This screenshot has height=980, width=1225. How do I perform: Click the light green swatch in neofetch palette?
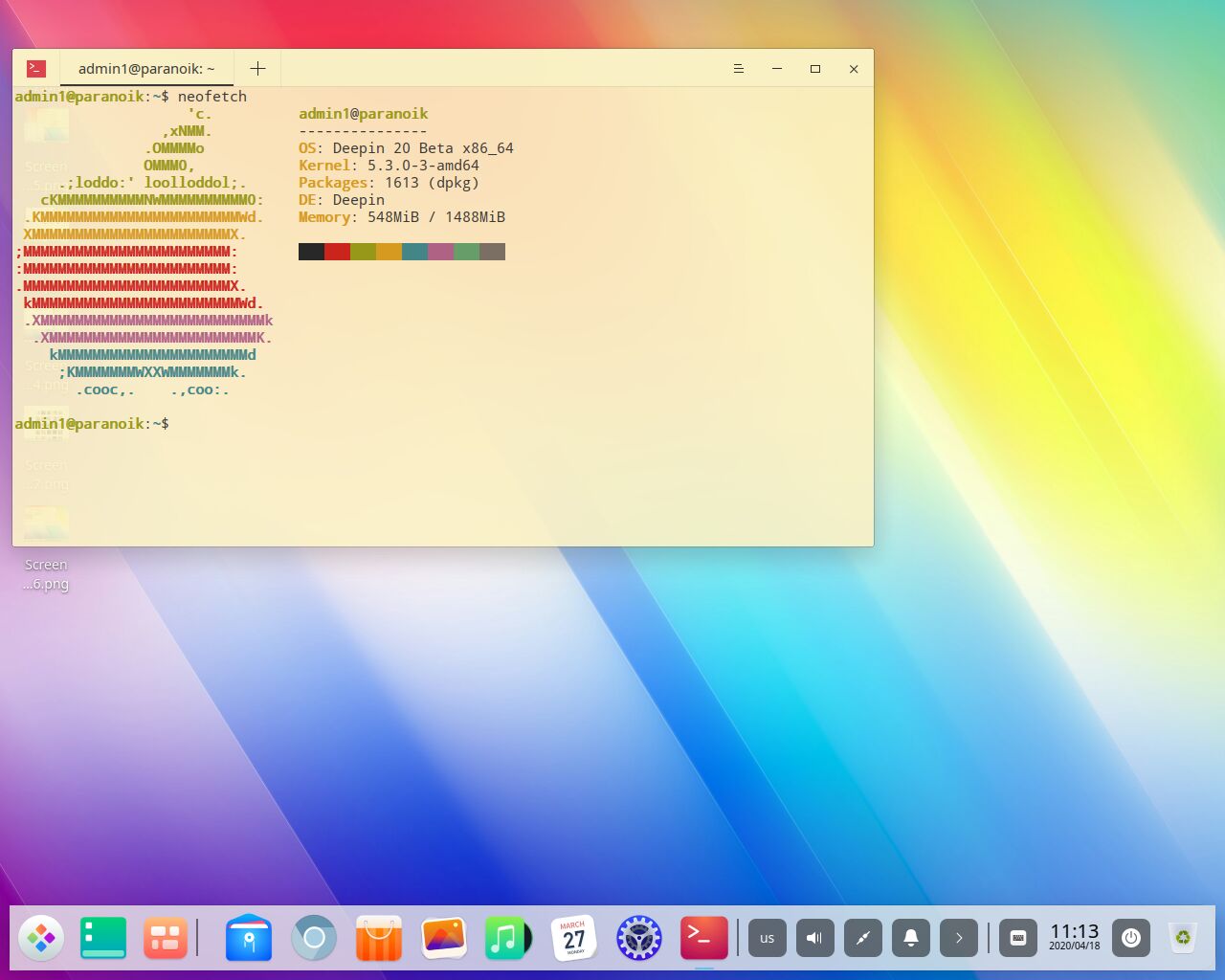click(466, 252)
